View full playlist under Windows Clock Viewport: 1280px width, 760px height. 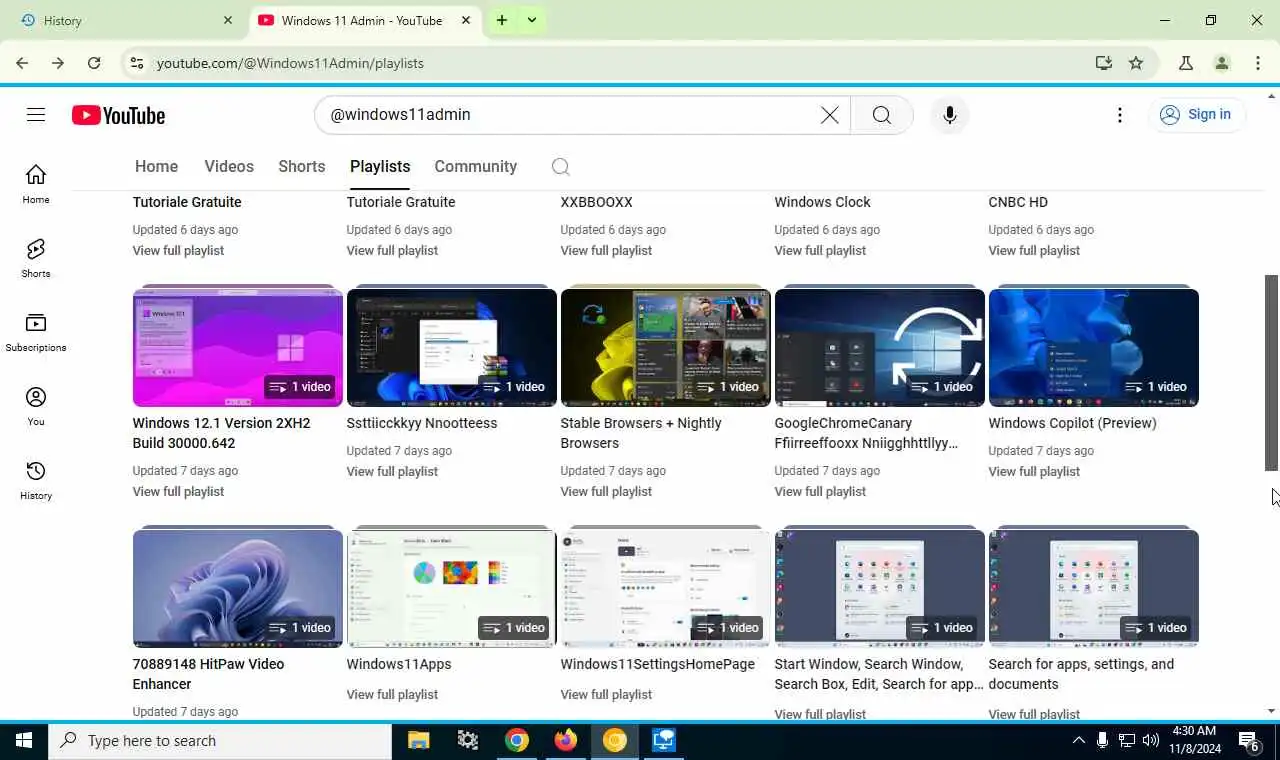(x=820, y=251)
